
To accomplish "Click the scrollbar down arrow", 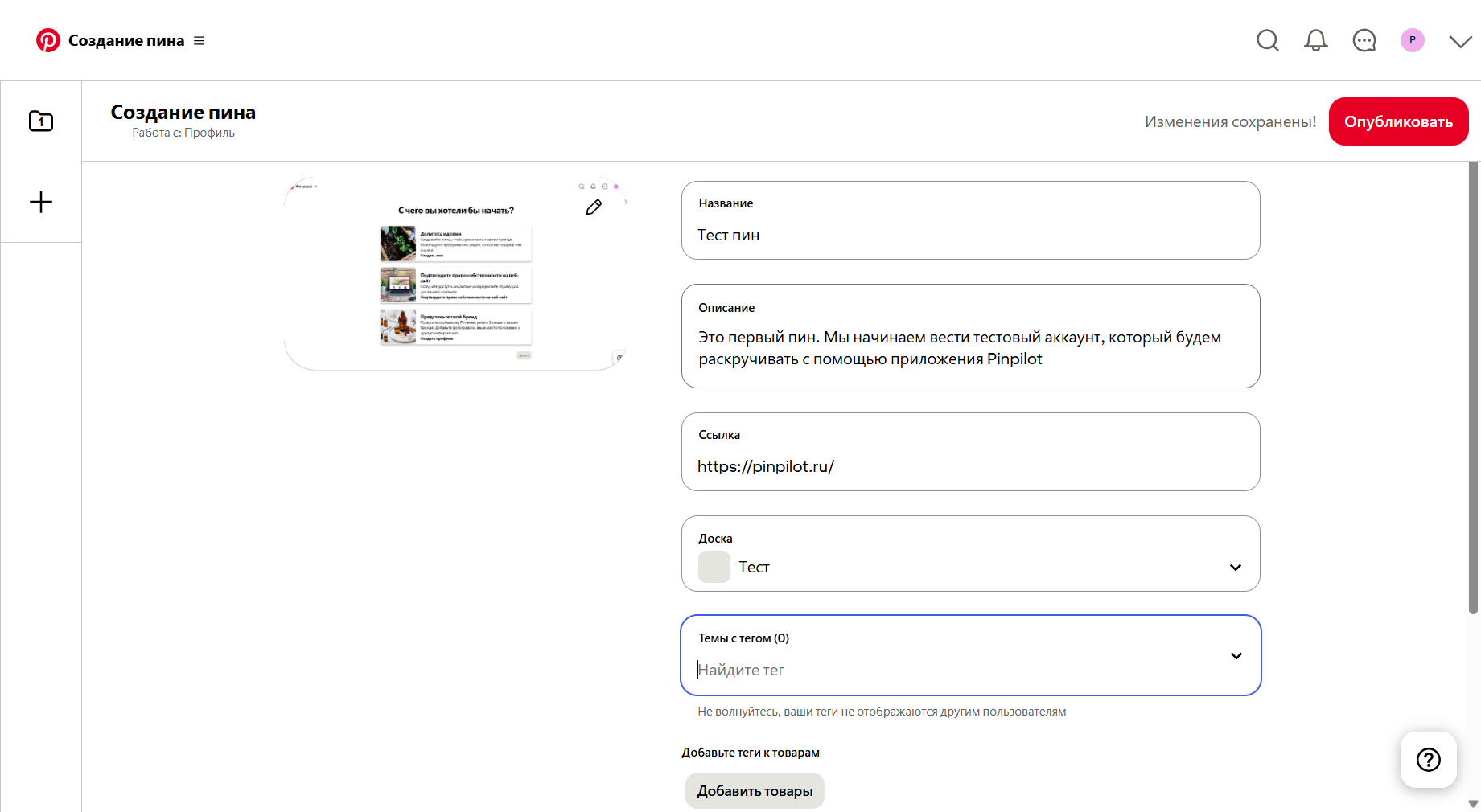I will (x=1474, y=804).
